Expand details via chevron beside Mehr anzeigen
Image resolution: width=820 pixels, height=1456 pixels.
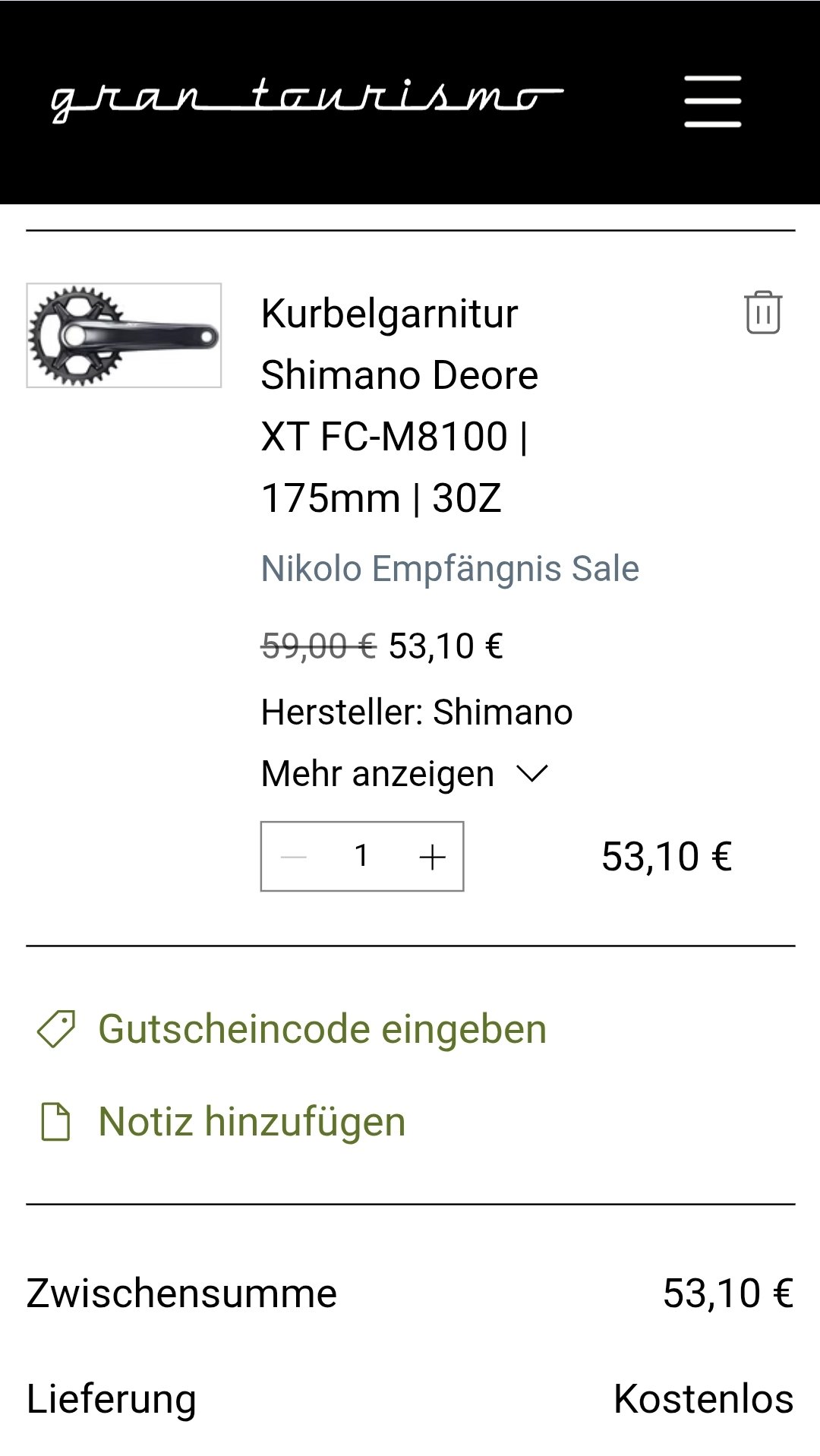pyautogui.click(x=531, y=774)
